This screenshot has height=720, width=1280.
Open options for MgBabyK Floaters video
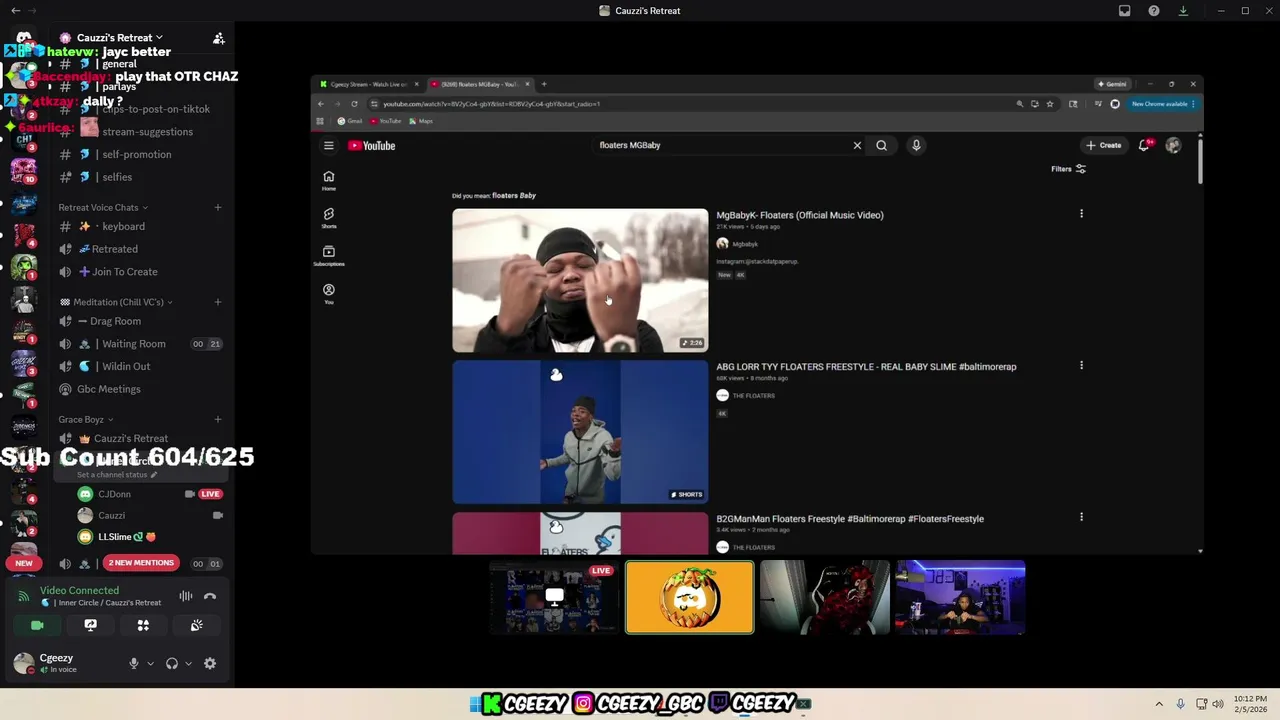pos(1081,213)
